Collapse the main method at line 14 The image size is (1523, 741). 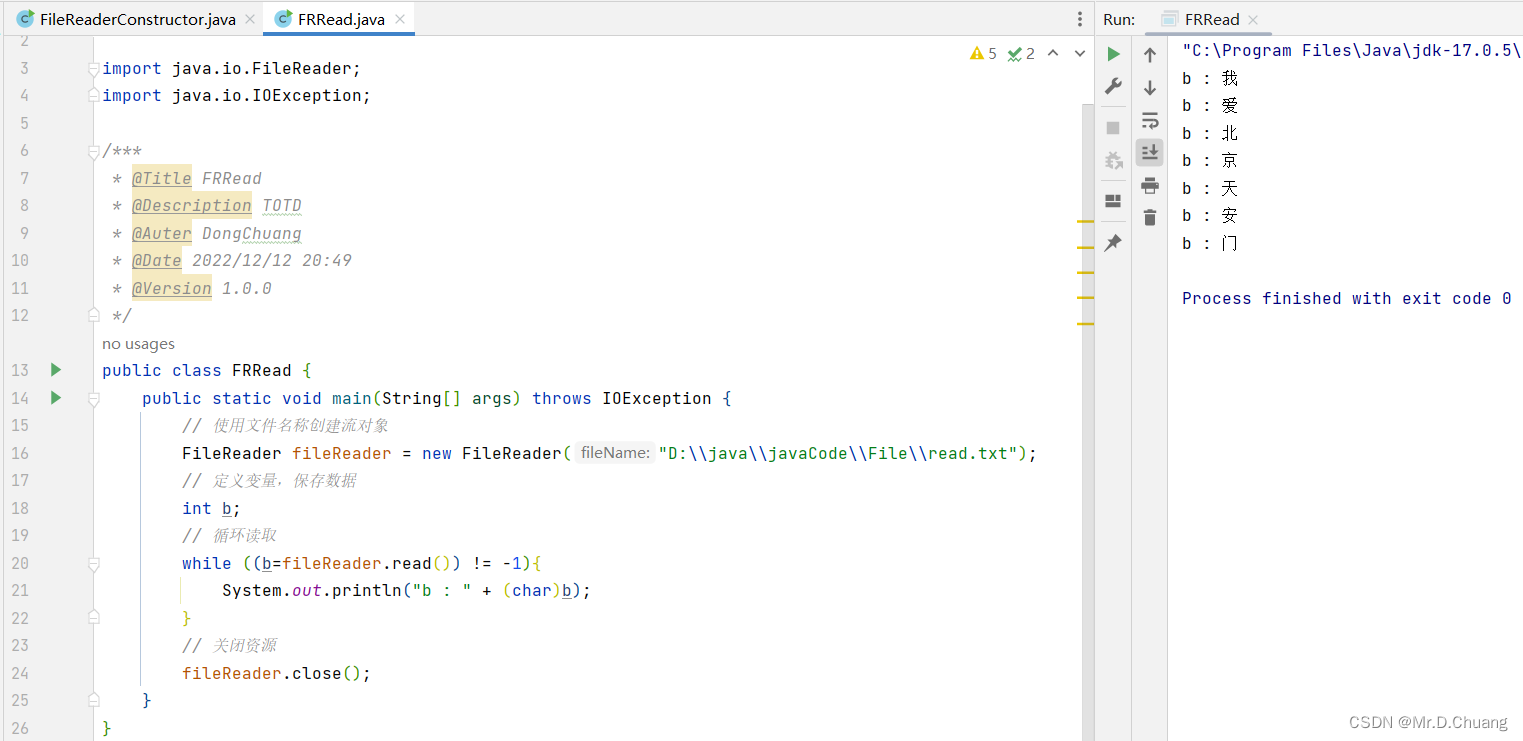pos(93,398)
